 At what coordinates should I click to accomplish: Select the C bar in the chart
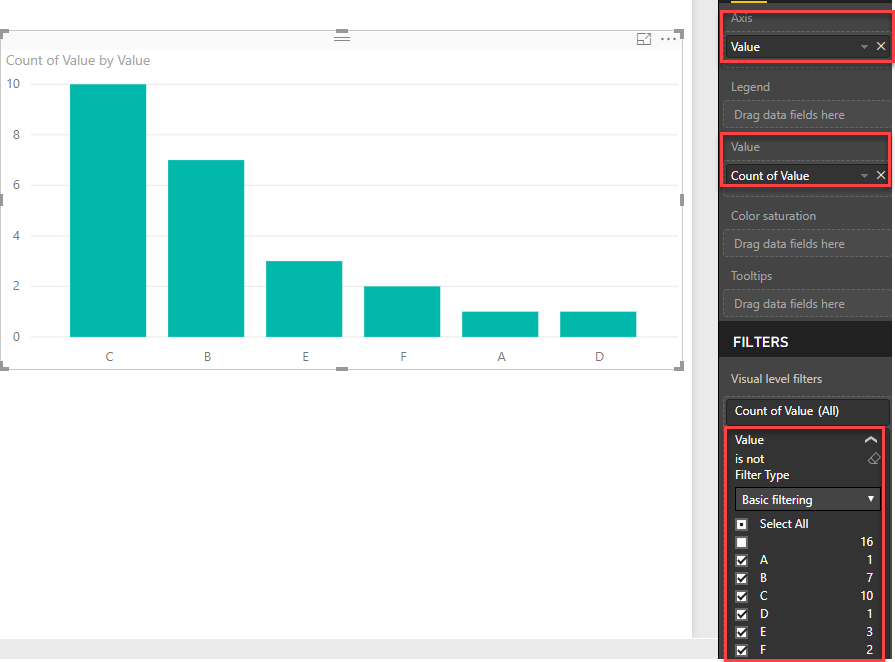[108, 211]
